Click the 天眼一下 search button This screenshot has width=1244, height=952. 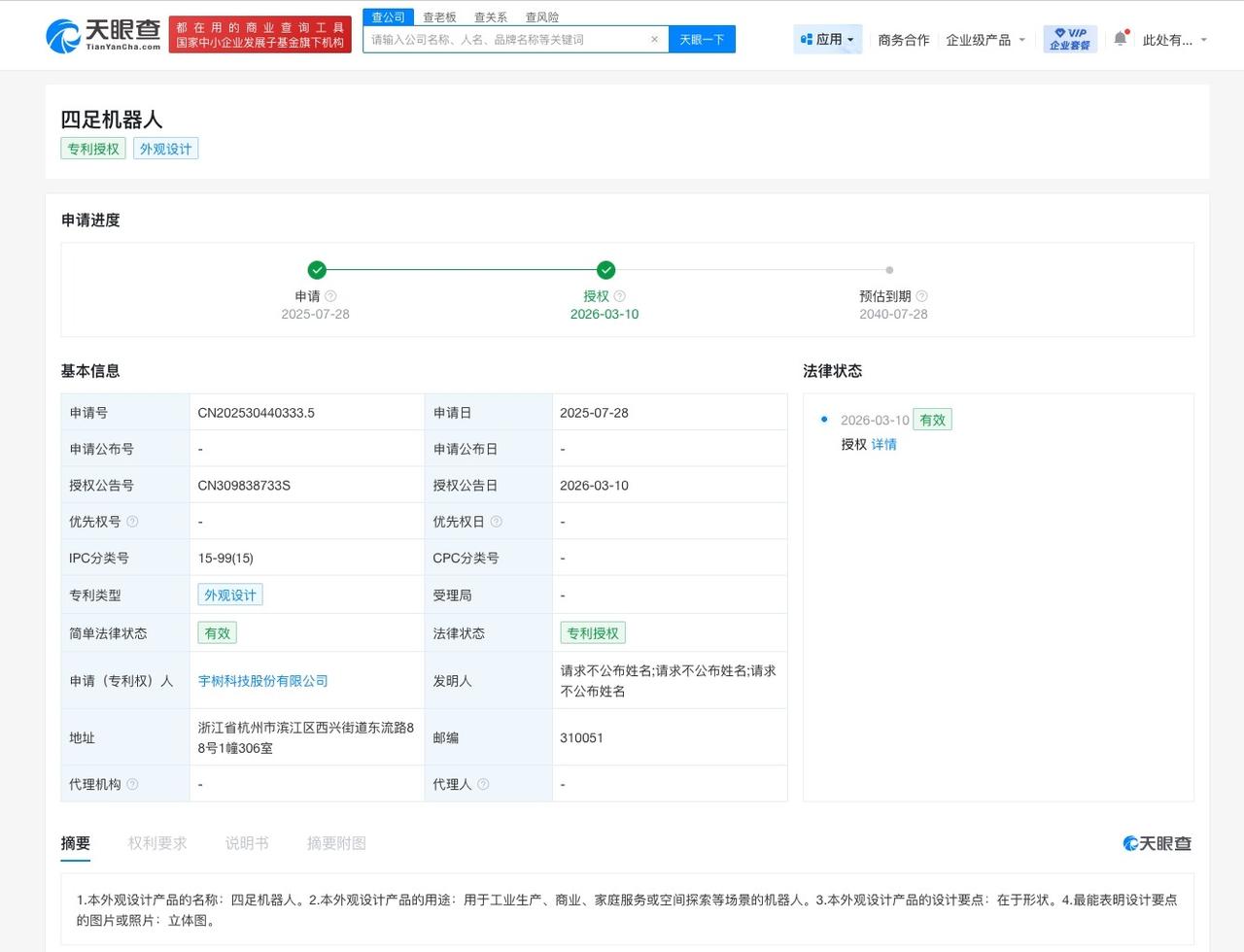point(702,39)
